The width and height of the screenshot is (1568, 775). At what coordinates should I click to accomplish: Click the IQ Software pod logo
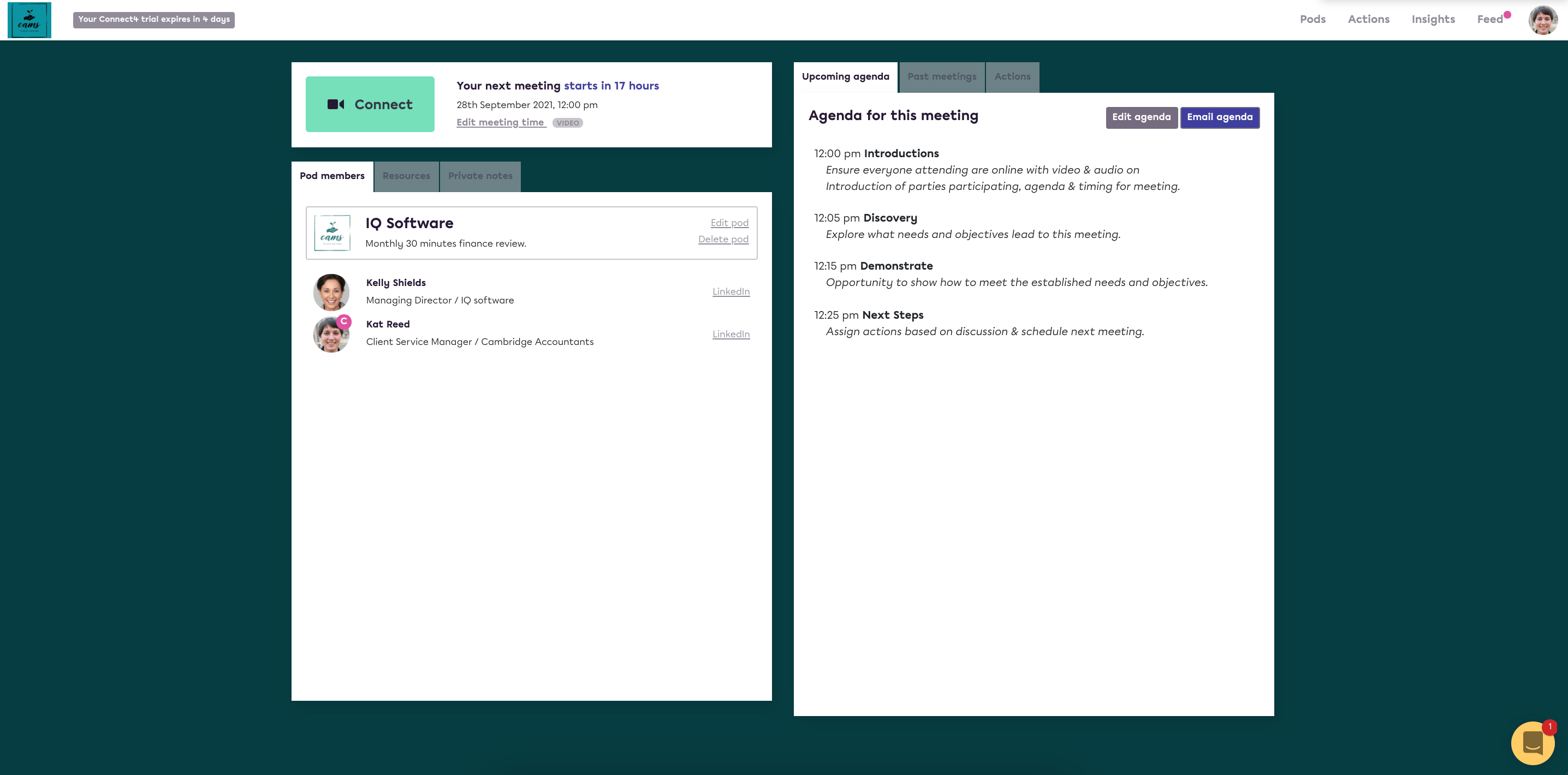pos(332,233)
